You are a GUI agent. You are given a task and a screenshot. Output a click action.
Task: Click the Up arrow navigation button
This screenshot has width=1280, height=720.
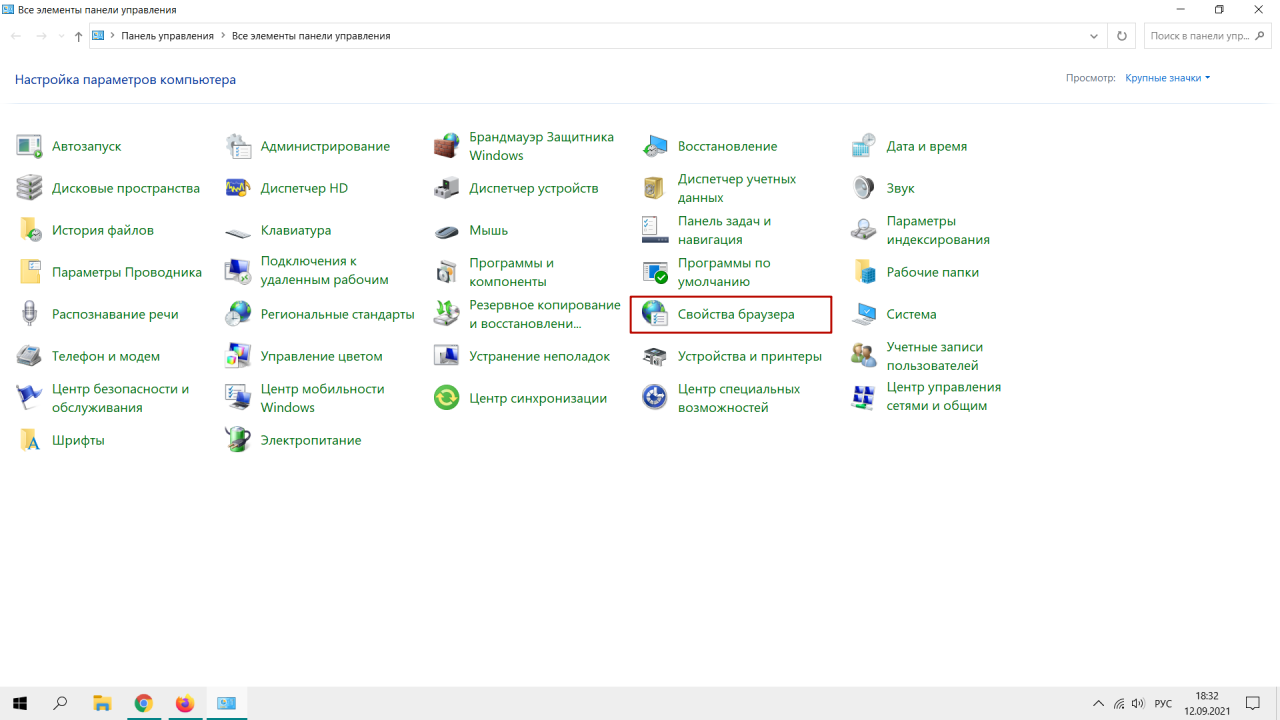click(x=78, y=36)
